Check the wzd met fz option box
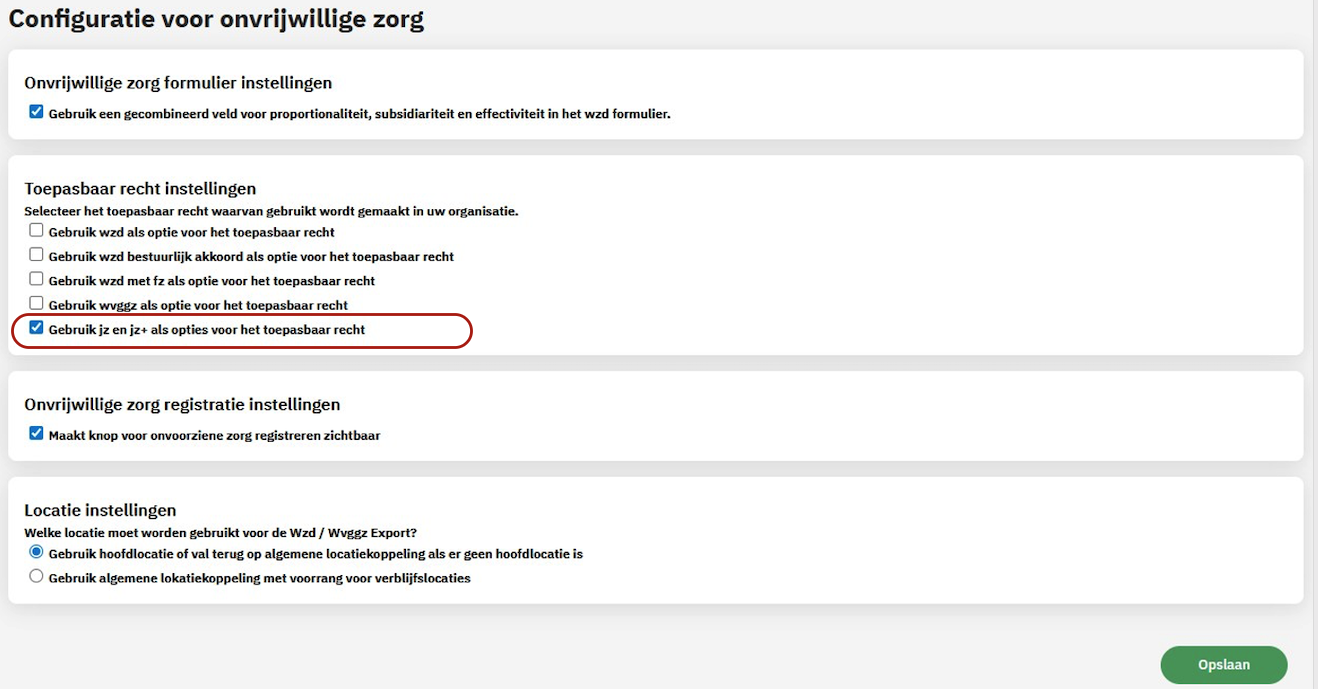Image resolution: width=1318 pixels, height=689 pixels. coord(36,278)
